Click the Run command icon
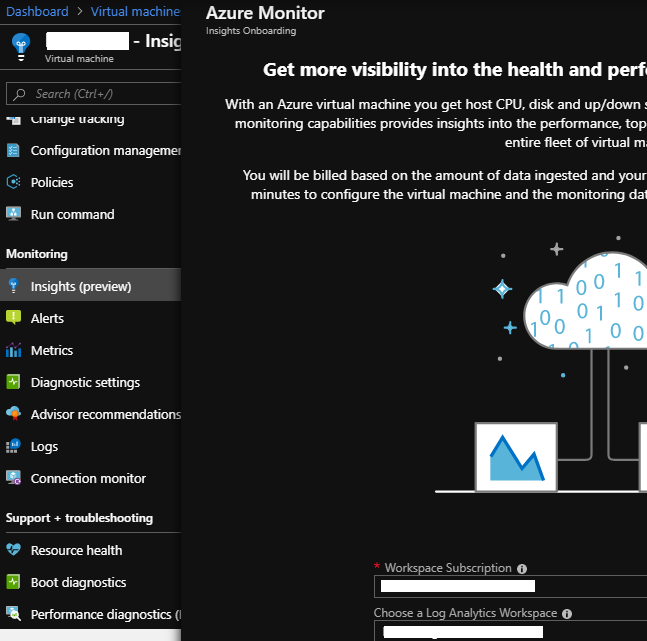 coord(13,215)
